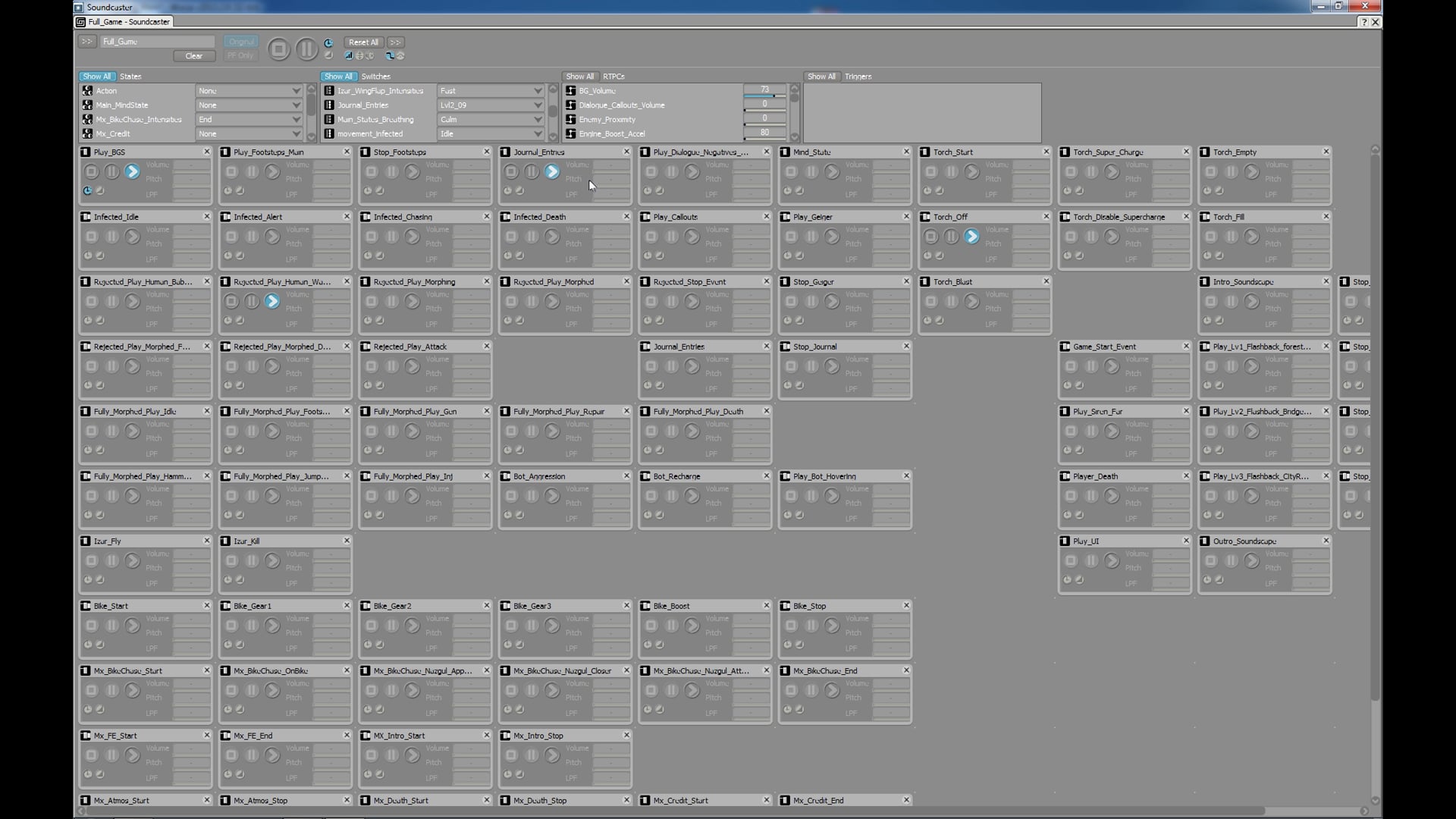Pause the Torch_Off event module
The width and height of the screenshot is (1456, 819).
point(951,237)
